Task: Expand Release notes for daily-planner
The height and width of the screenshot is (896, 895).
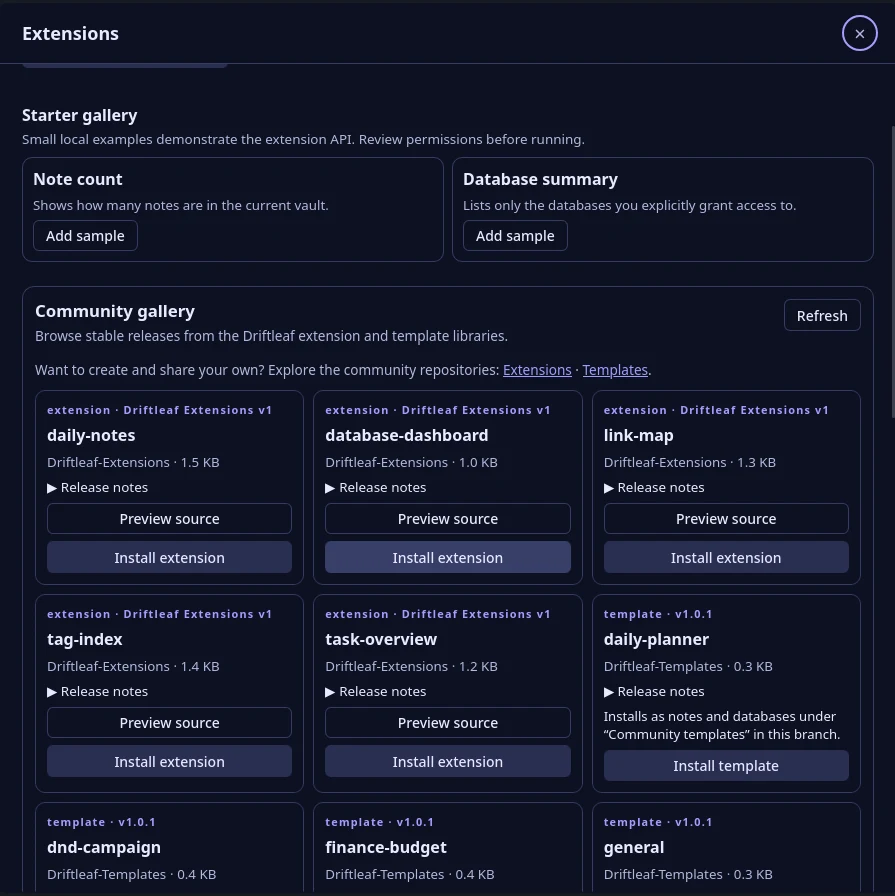Action: 654,691
